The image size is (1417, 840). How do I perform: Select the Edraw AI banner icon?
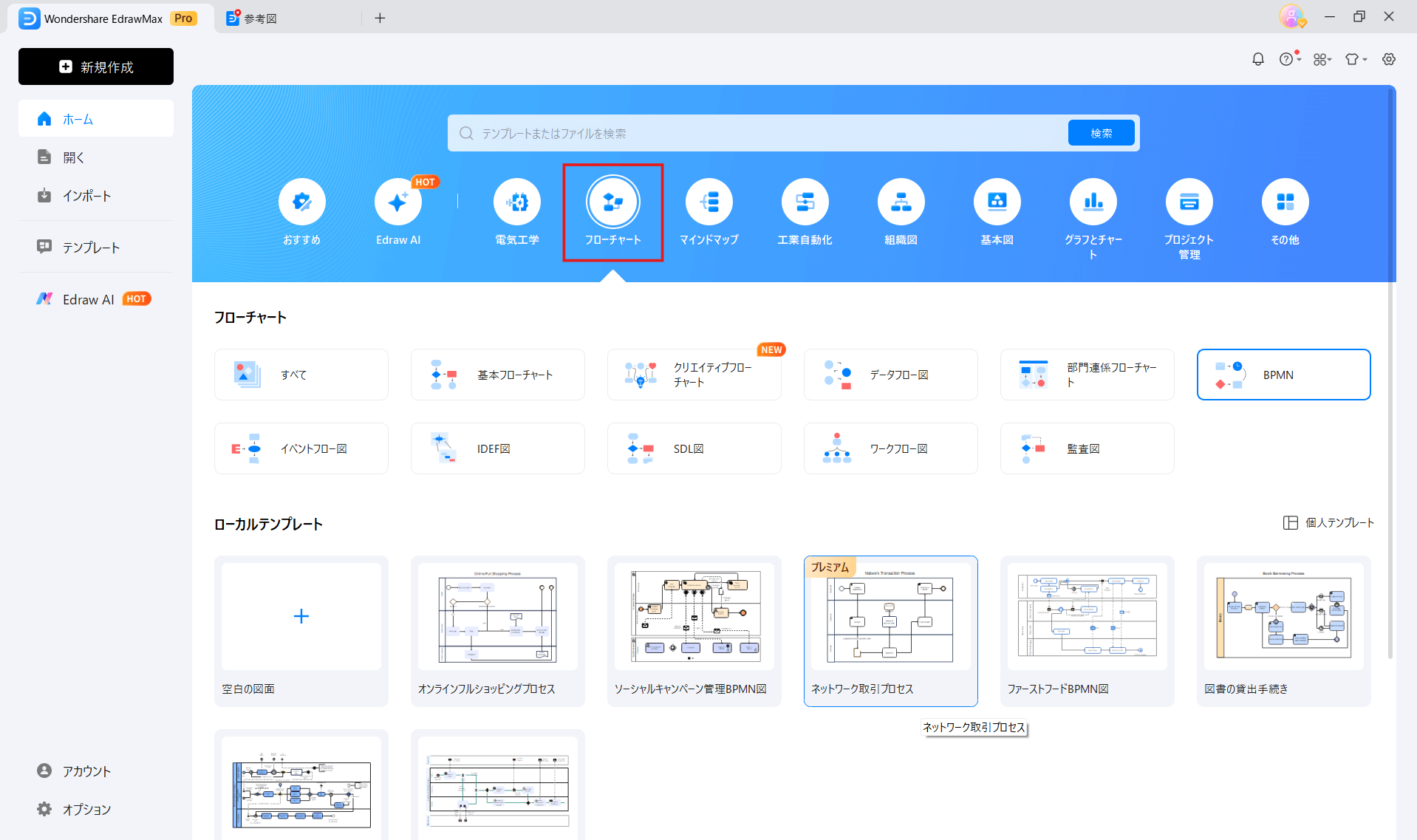coord(397,202)
